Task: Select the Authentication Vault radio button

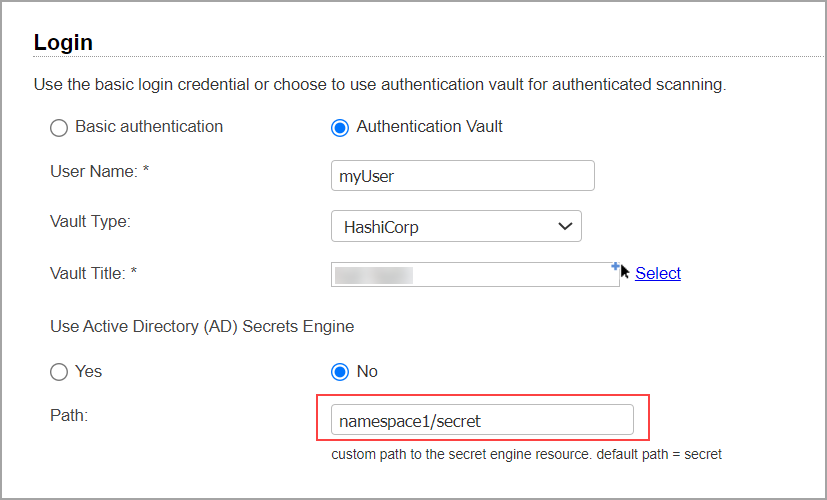Action: [340, 128]
